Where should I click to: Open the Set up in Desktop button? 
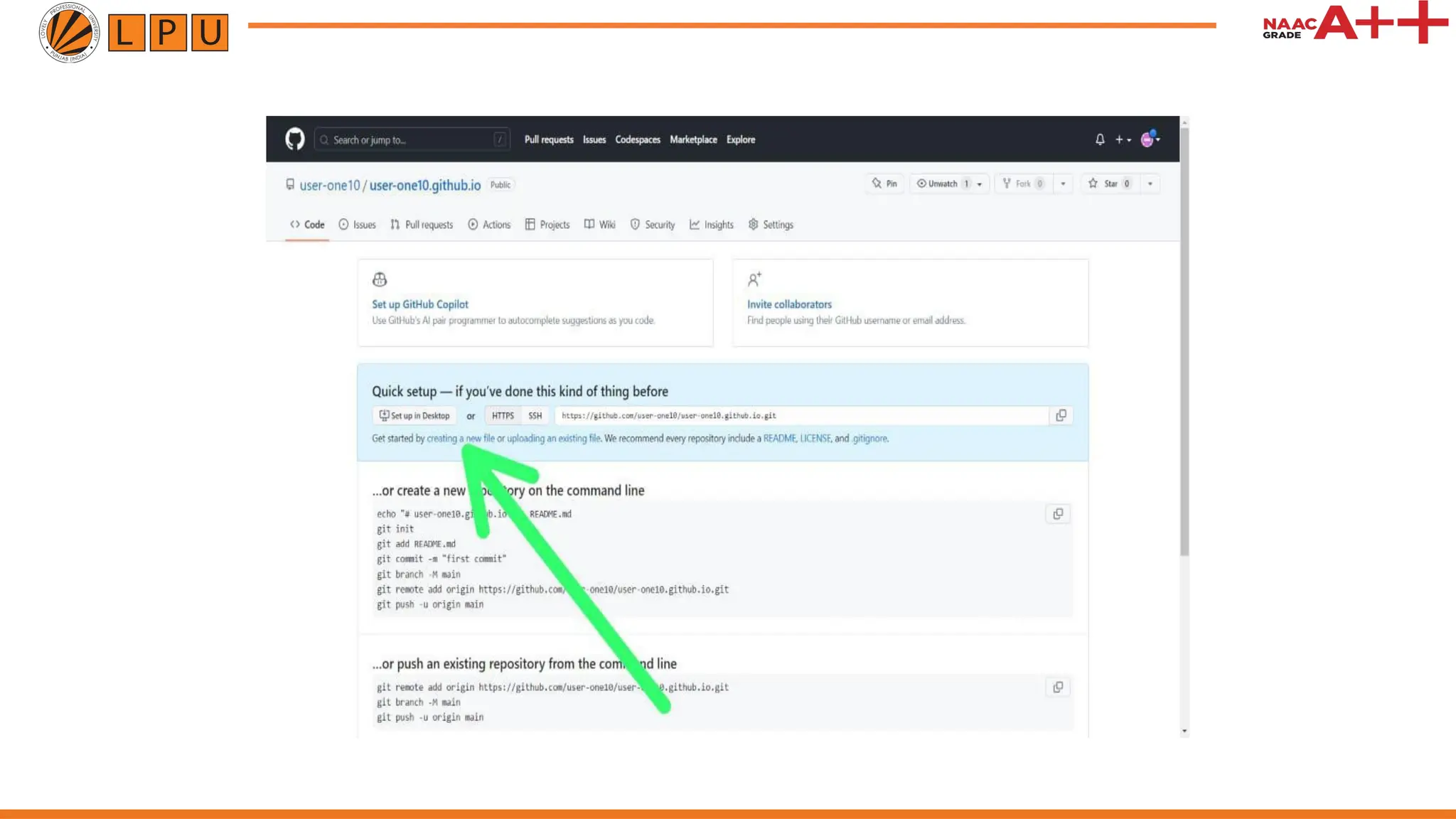(414, 415)
